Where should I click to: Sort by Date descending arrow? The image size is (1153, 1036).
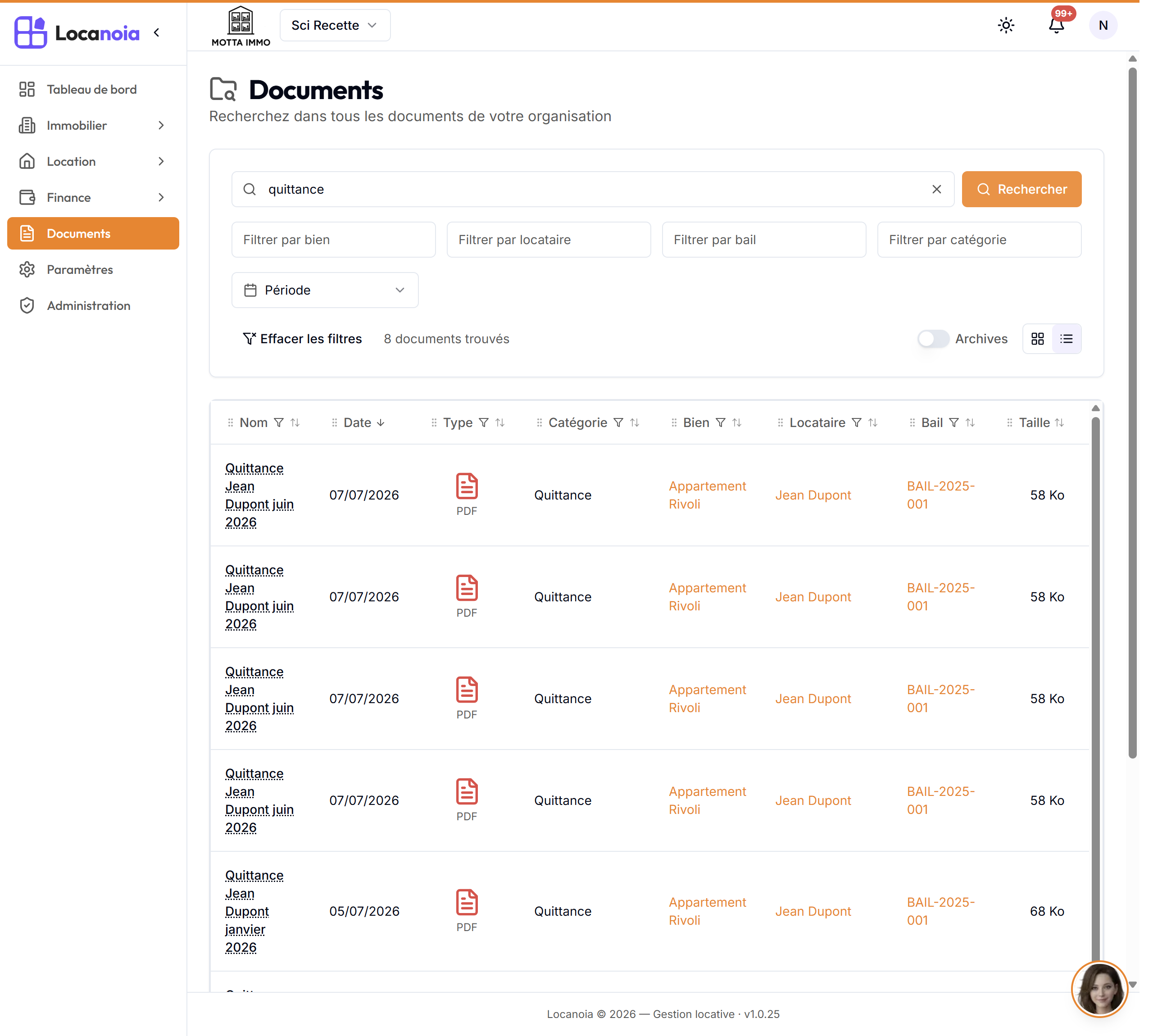point(381,423)
